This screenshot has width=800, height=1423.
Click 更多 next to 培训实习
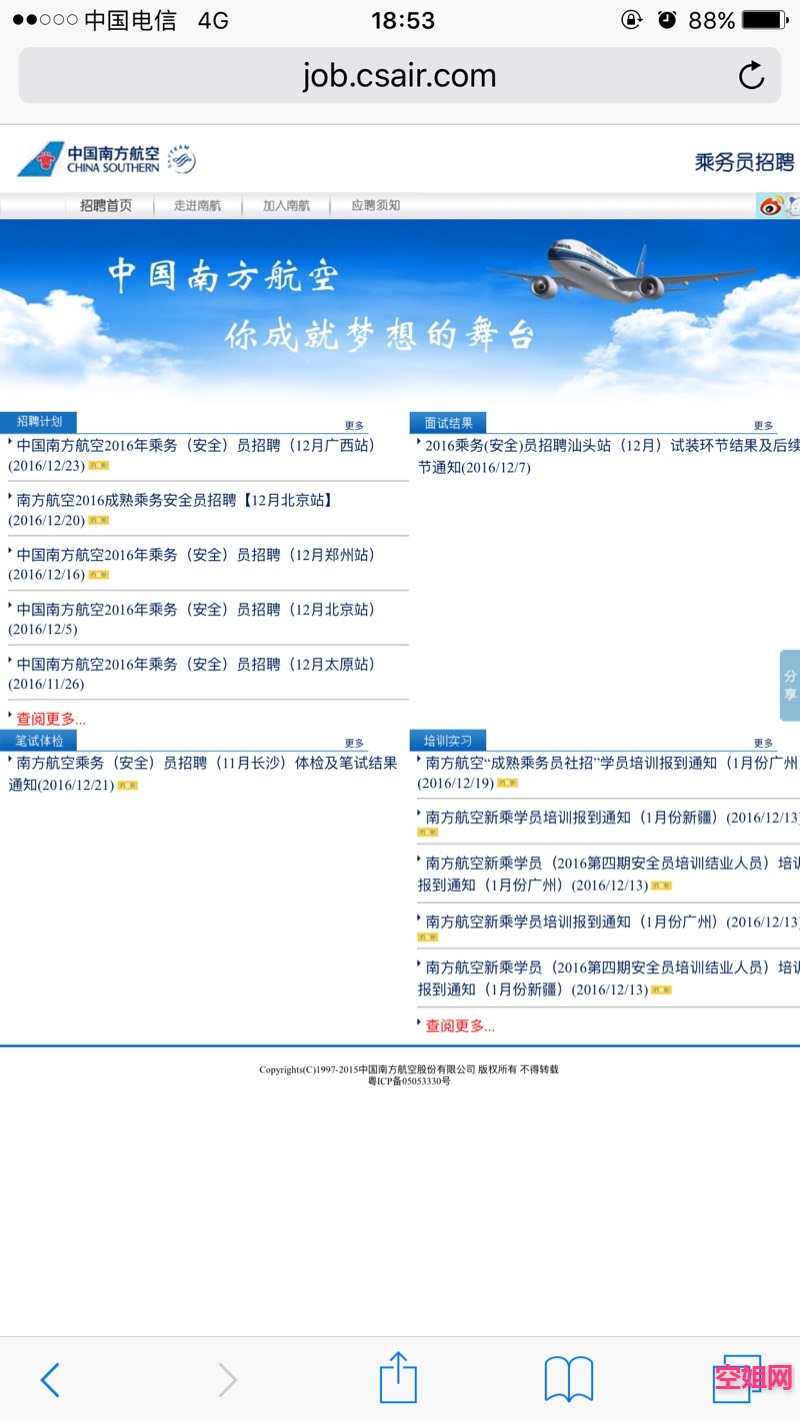pyautogui.click(x=764, y=743)
